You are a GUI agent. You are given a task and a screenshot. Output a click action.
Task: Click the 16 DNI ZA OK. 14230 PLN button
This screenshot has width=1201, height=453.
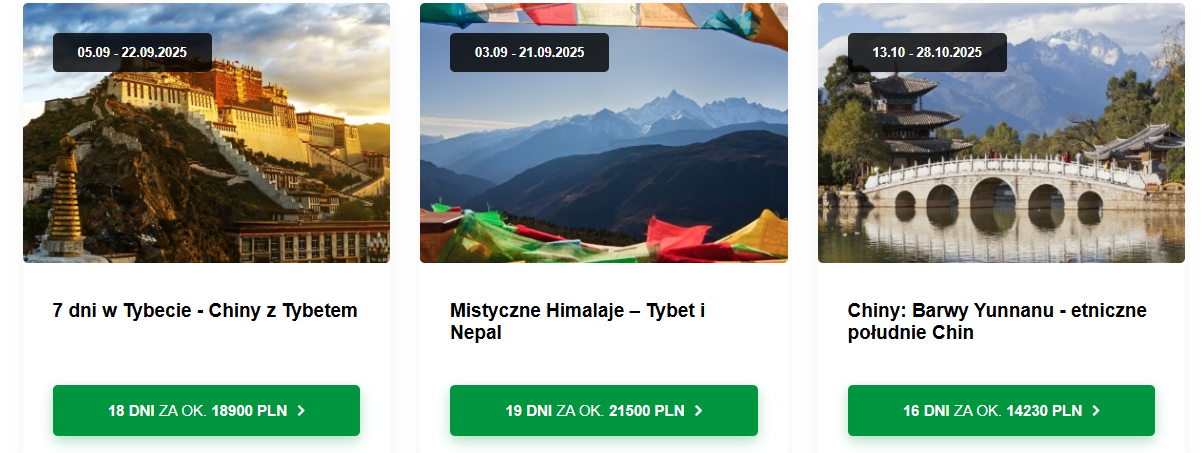[1001, 410]
